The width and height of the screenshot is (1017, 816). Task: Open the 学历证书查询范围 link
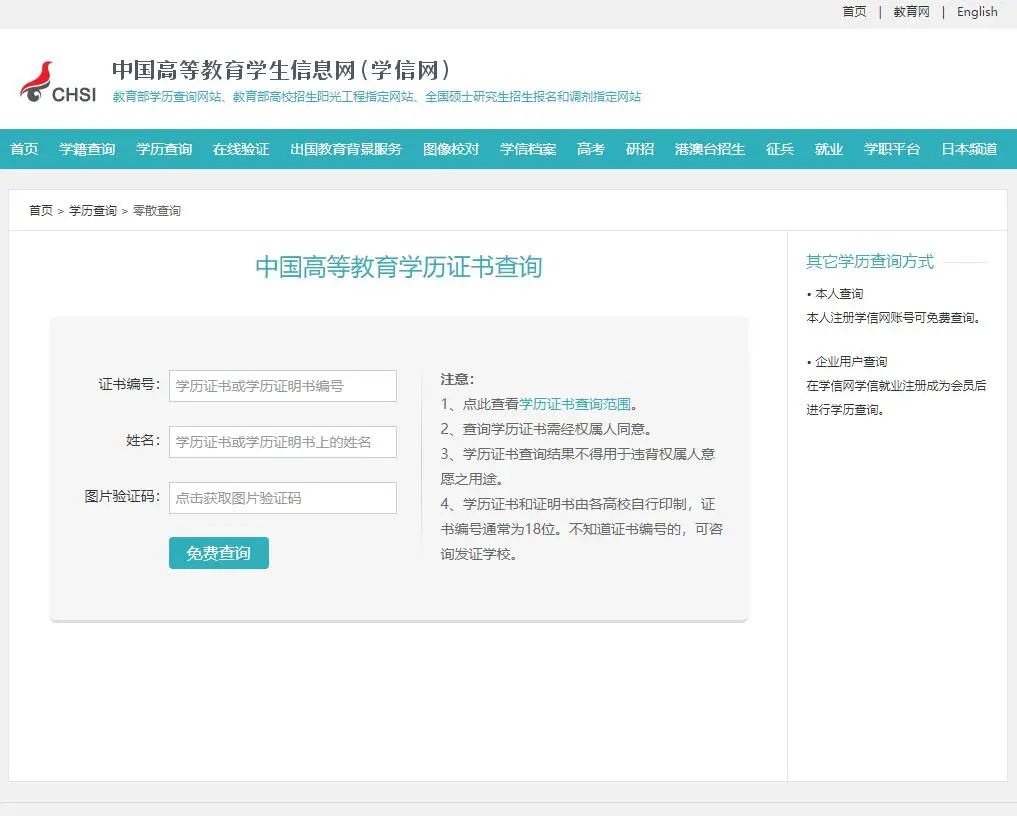pos(575,404)
